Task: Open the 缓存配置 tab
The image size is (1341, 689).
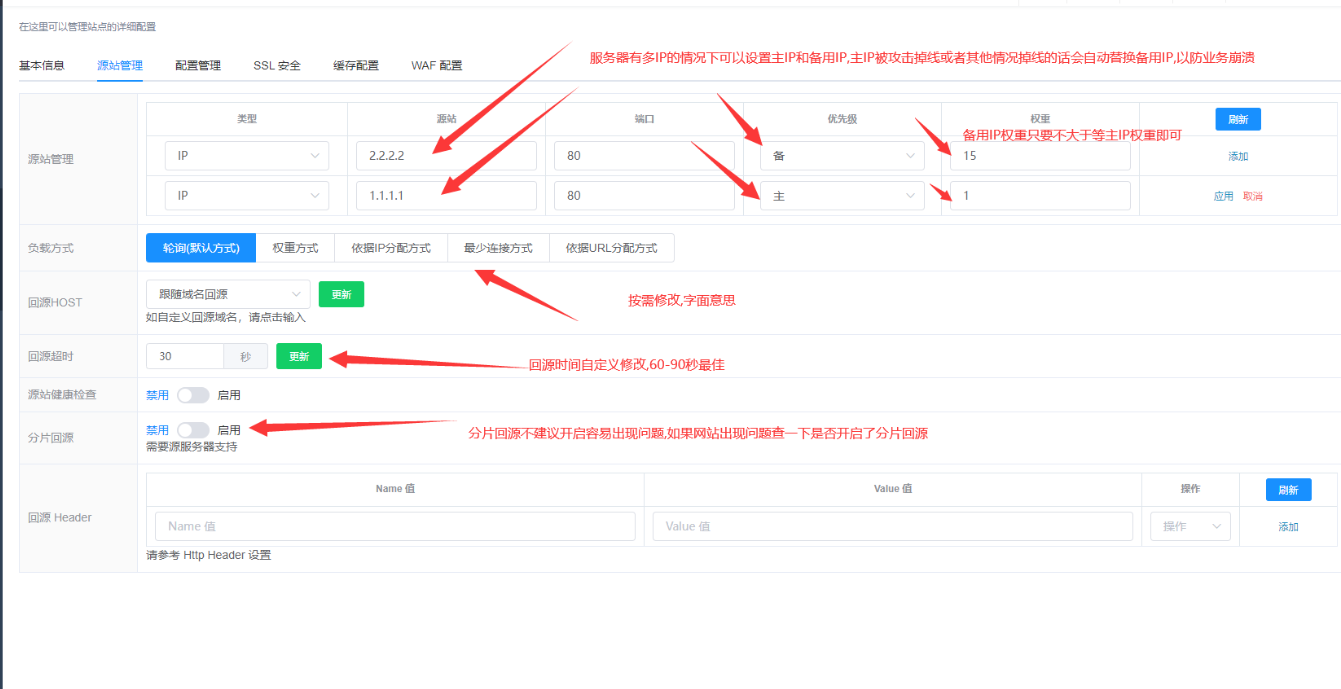Action: 356,65
